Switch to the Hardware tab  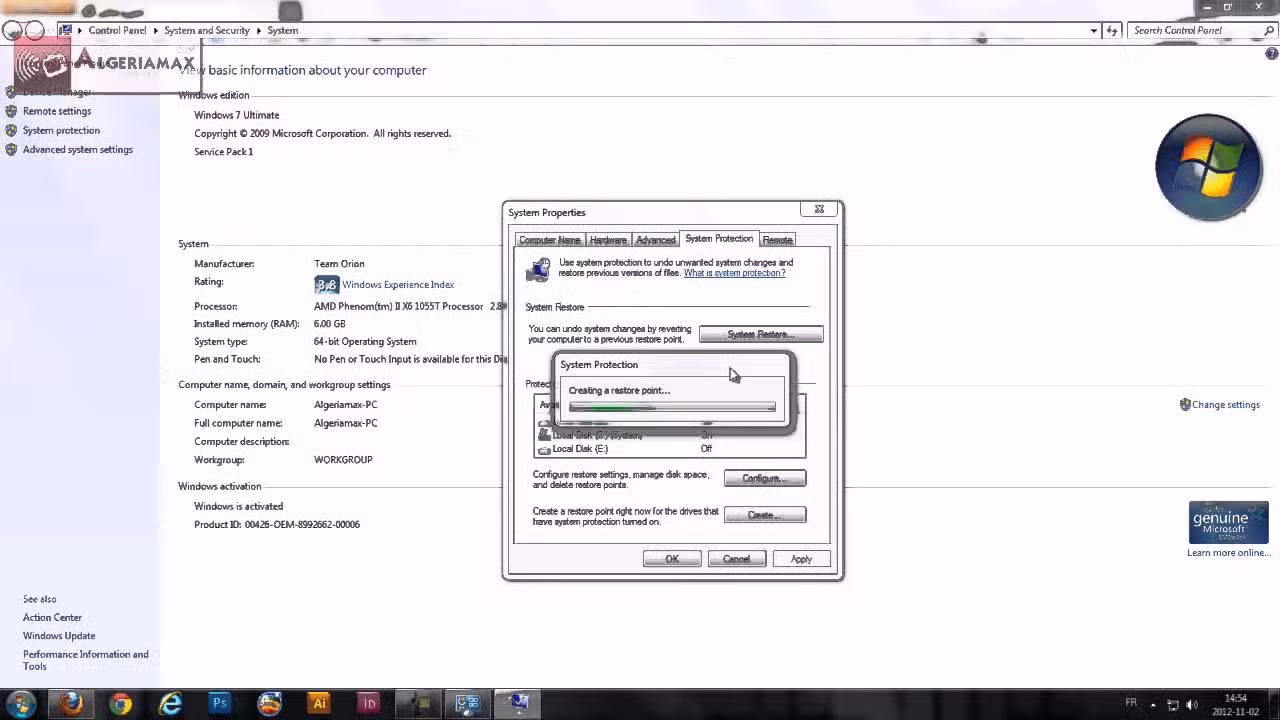[x=608, y=240]
